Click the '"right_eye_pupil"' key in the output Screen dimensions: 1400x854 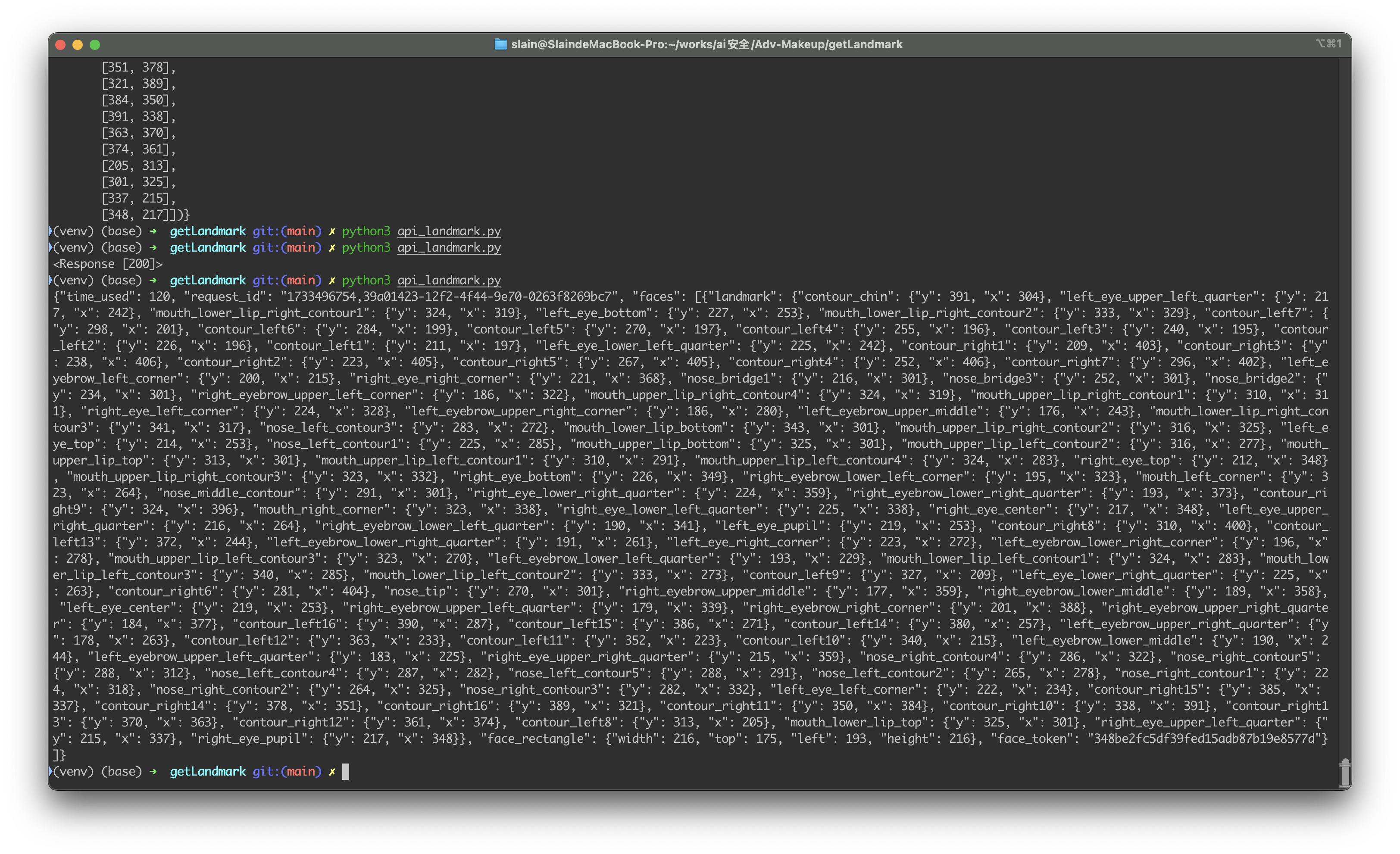253,739
